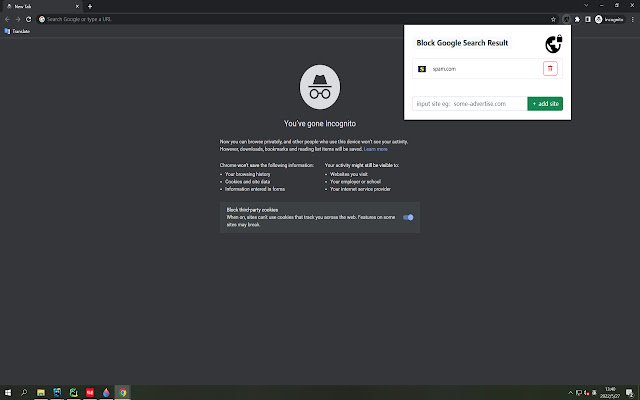Toggle Block third-party cookies switch
640x400 pixels.
point(408,217)
